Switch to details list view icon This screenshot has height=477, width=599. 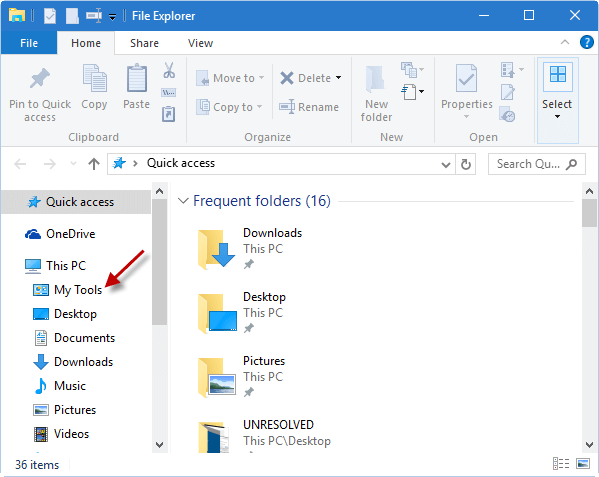point(561,464)
